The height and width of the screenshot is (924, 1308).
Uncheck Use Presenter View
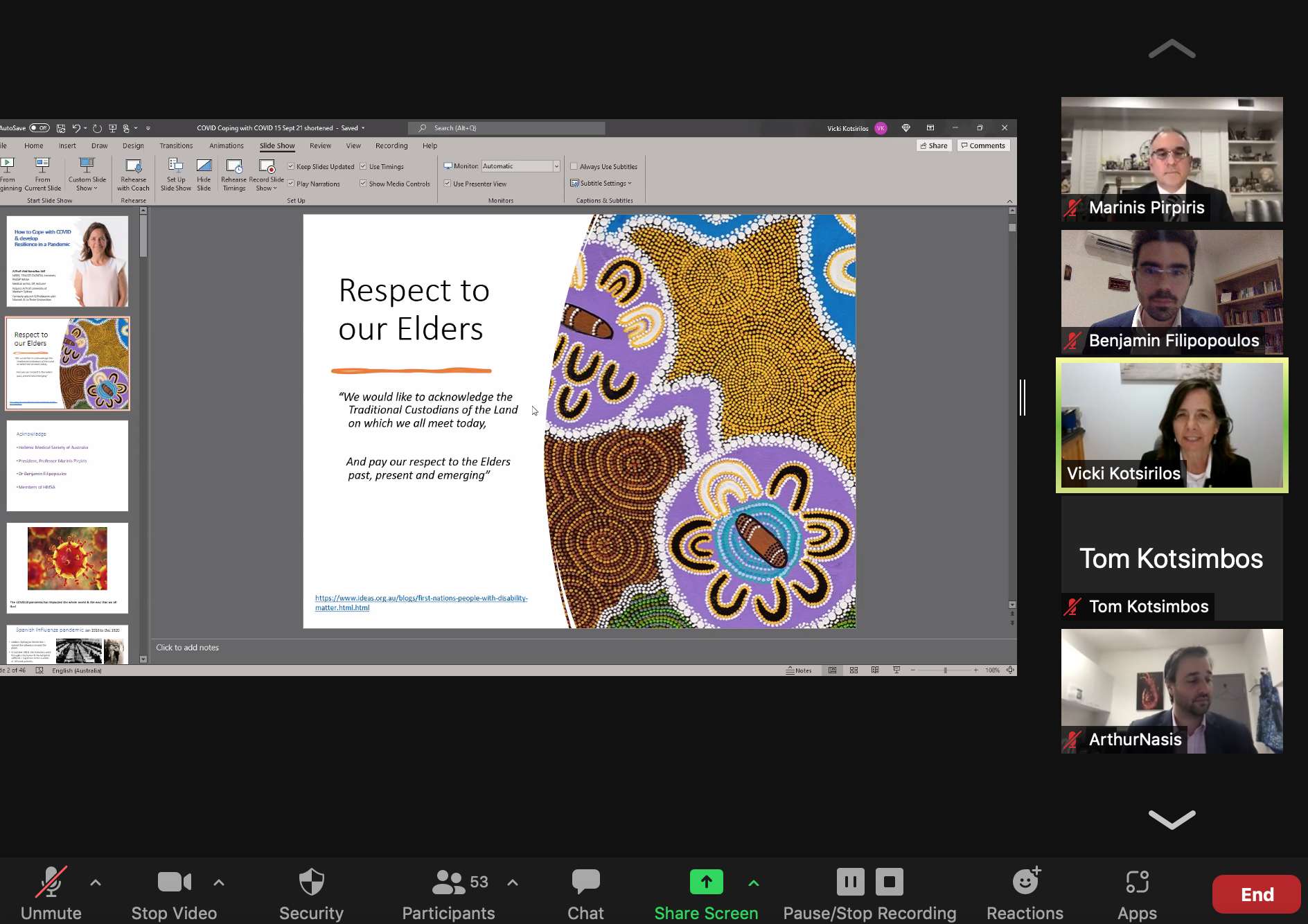(448, 184)
